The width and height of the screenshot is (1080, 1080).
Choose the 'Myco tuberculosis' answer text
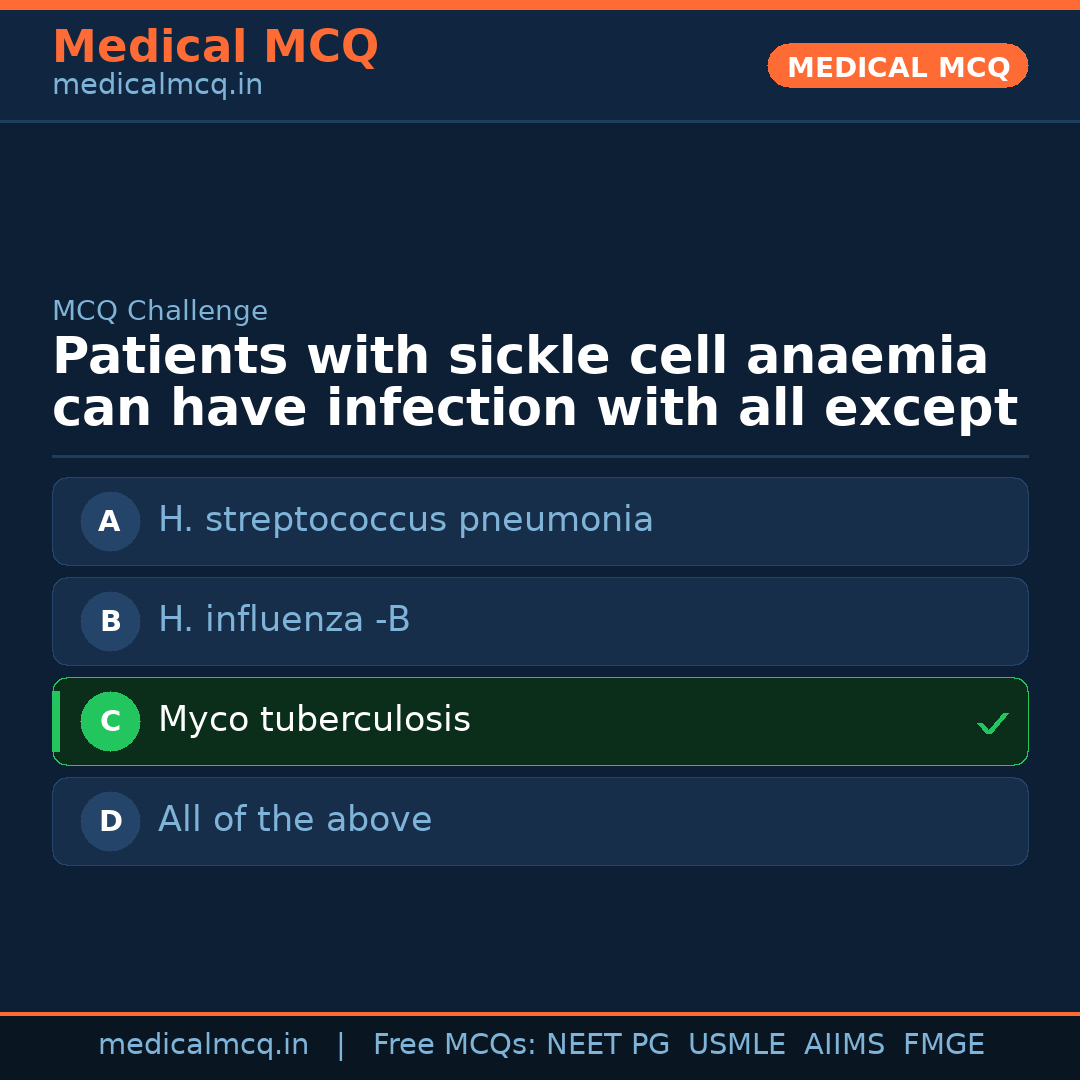click(314, 720)
